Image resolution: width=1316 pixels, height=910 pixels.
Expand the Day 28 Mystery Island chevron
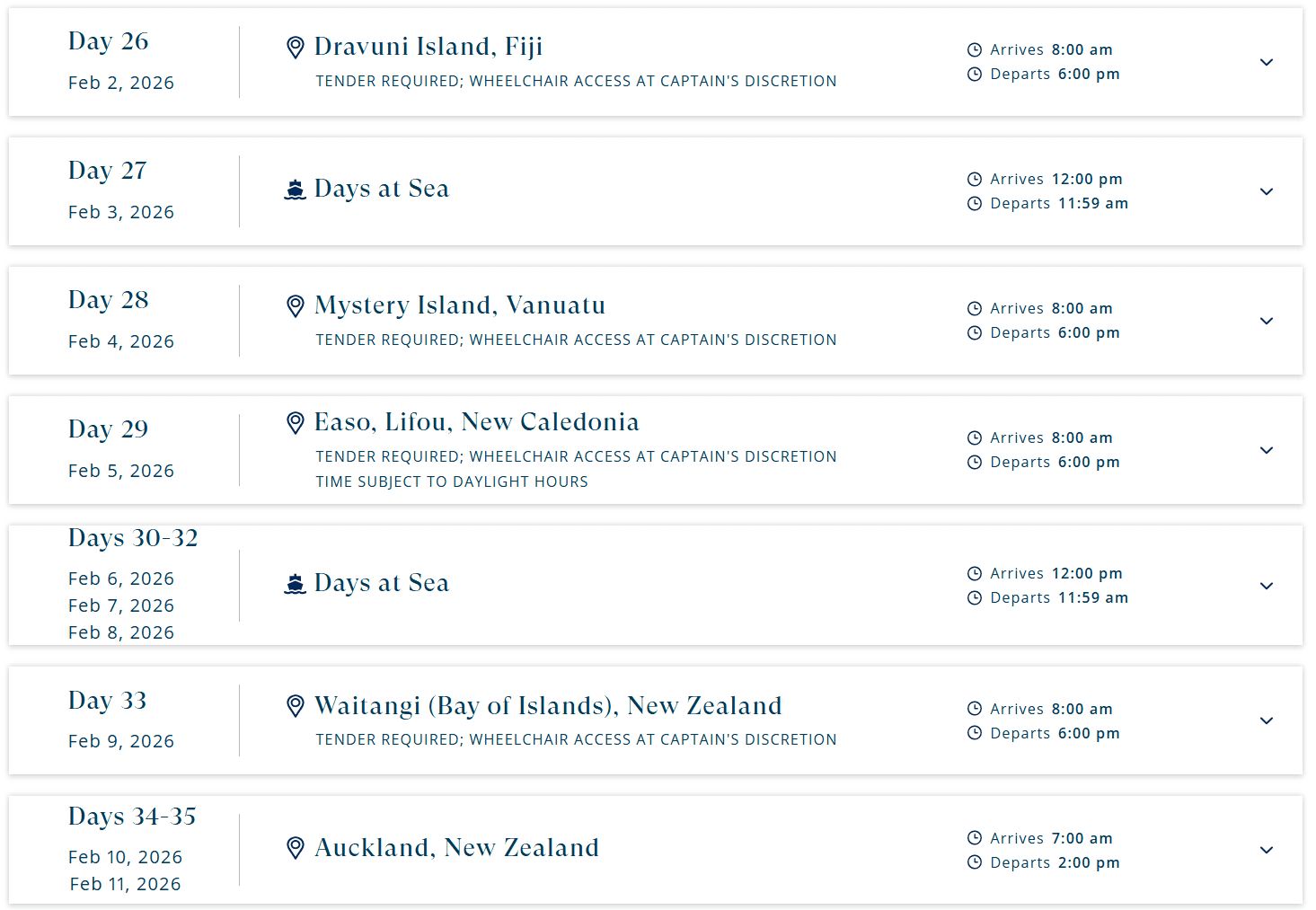1267,321
